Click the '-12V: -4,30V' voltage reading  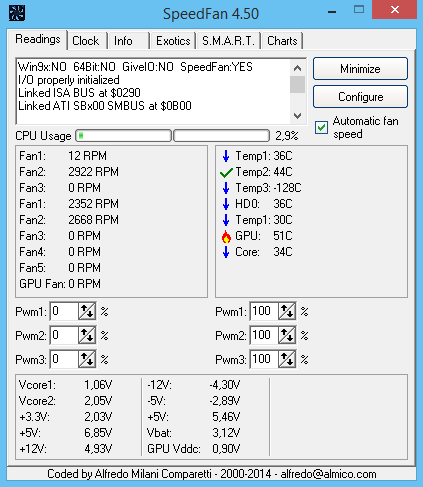click(194, 385)
